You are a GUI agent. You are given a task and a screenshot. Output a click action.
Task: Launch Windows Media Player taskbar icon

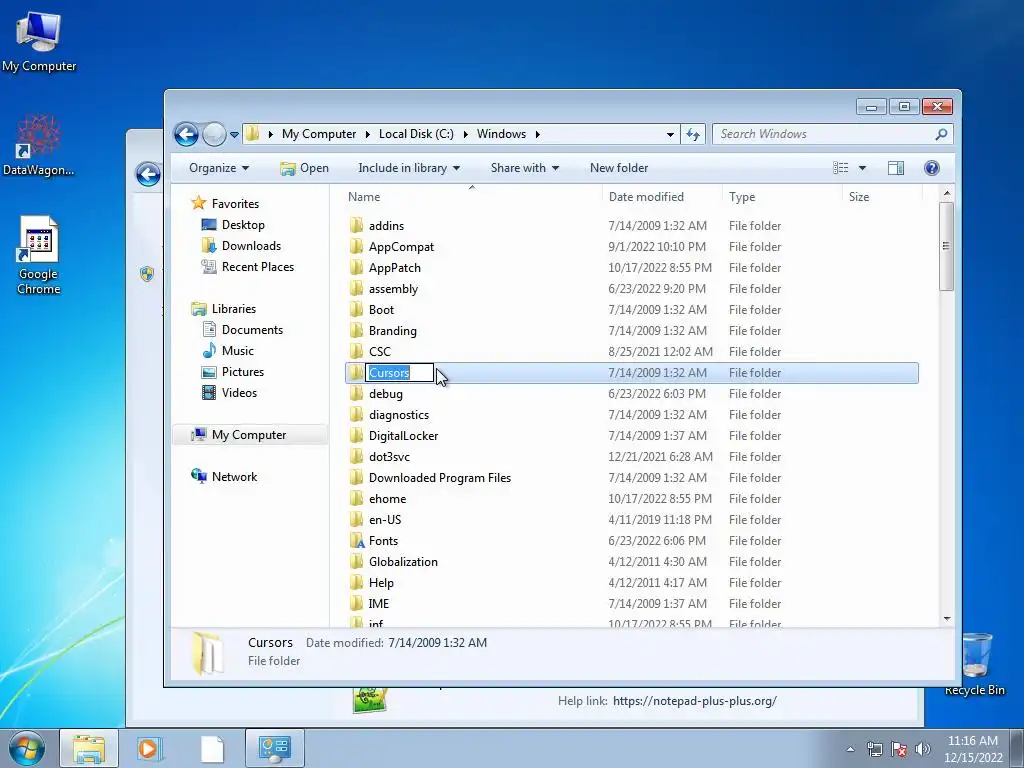[150, 748]
